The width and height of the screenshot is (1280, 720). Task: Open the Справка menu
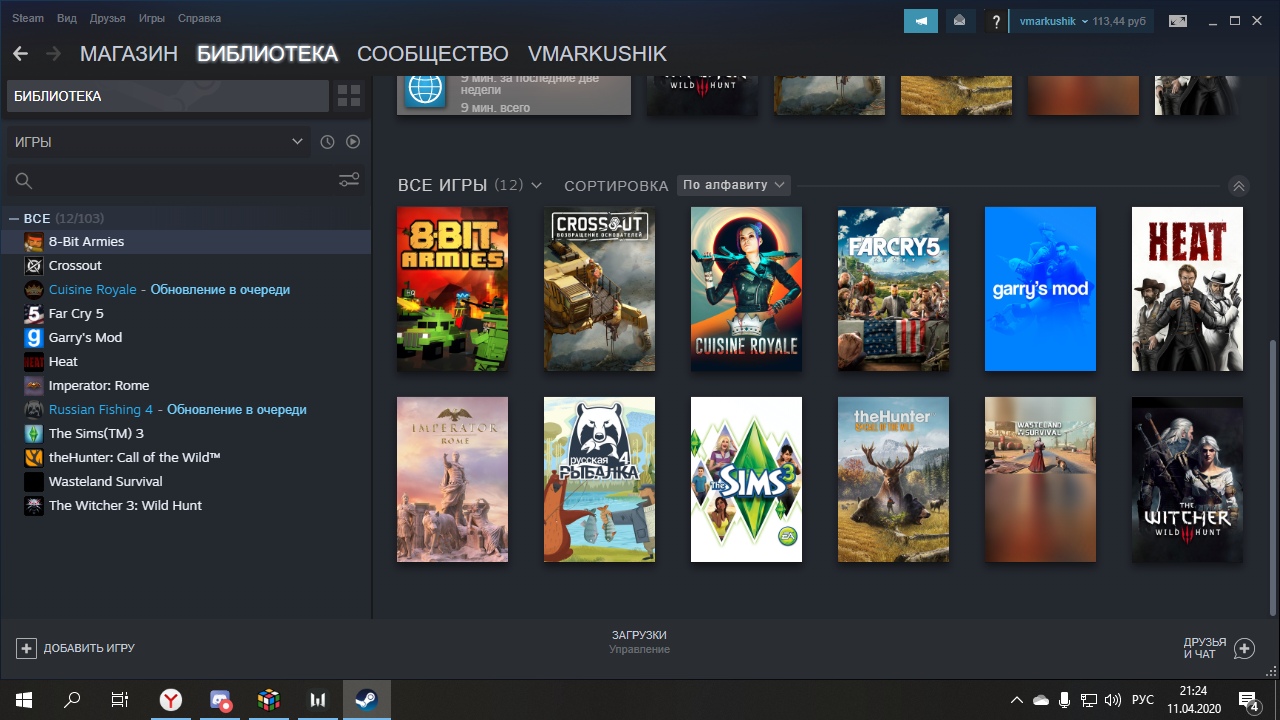coord(199,18)
